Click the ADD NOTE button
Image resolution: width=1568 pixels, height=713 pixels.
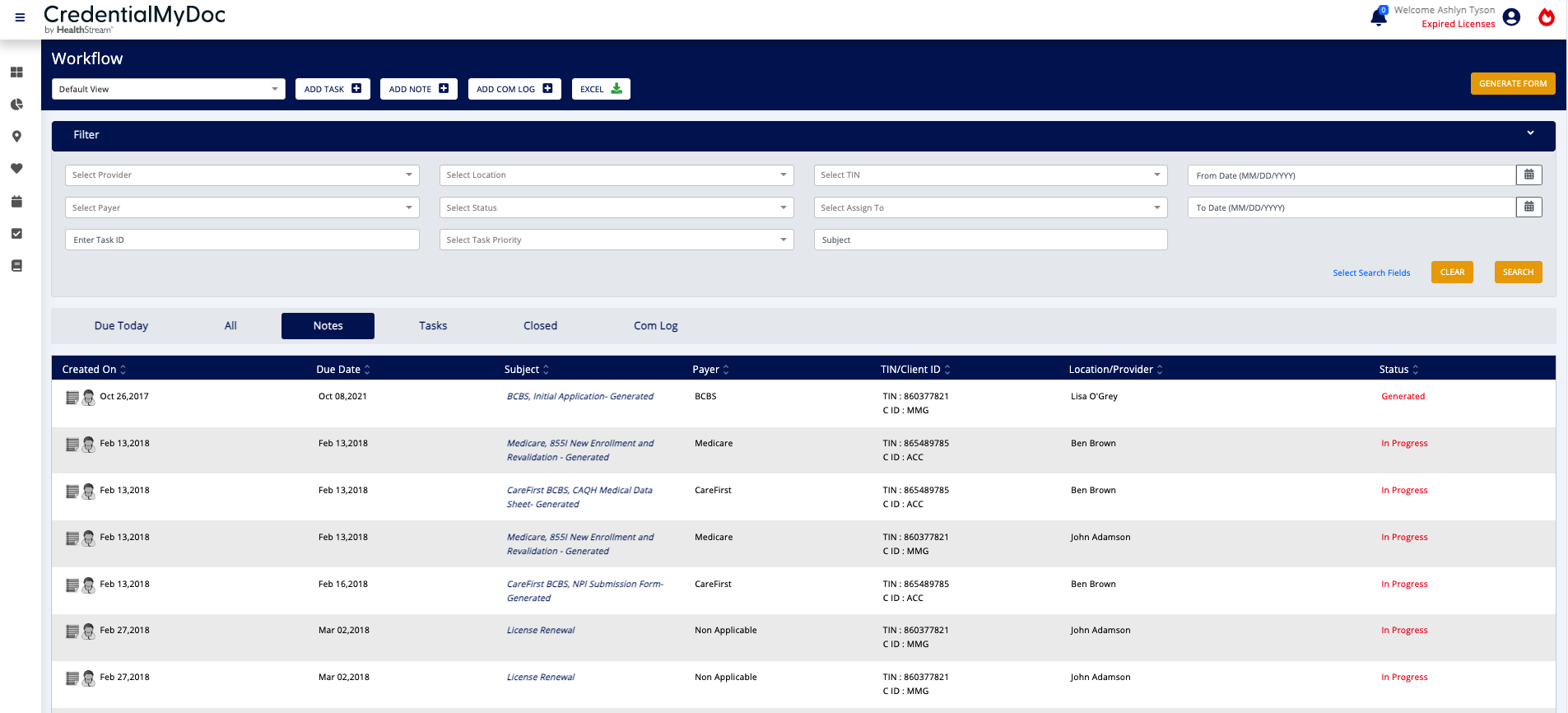click(x=418, y=89)
